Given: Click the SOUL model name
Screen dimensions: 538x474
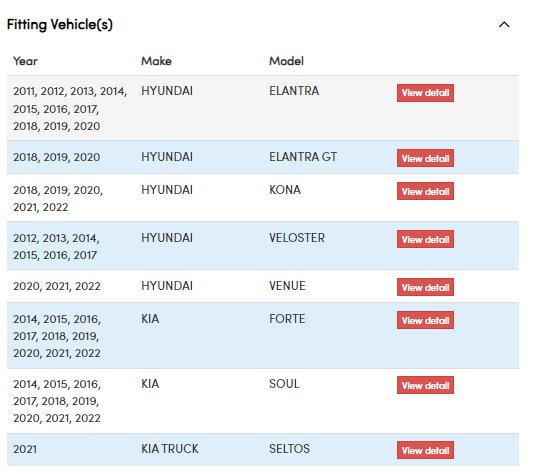Looking at the screenshot, I should [x=284, y=384].
